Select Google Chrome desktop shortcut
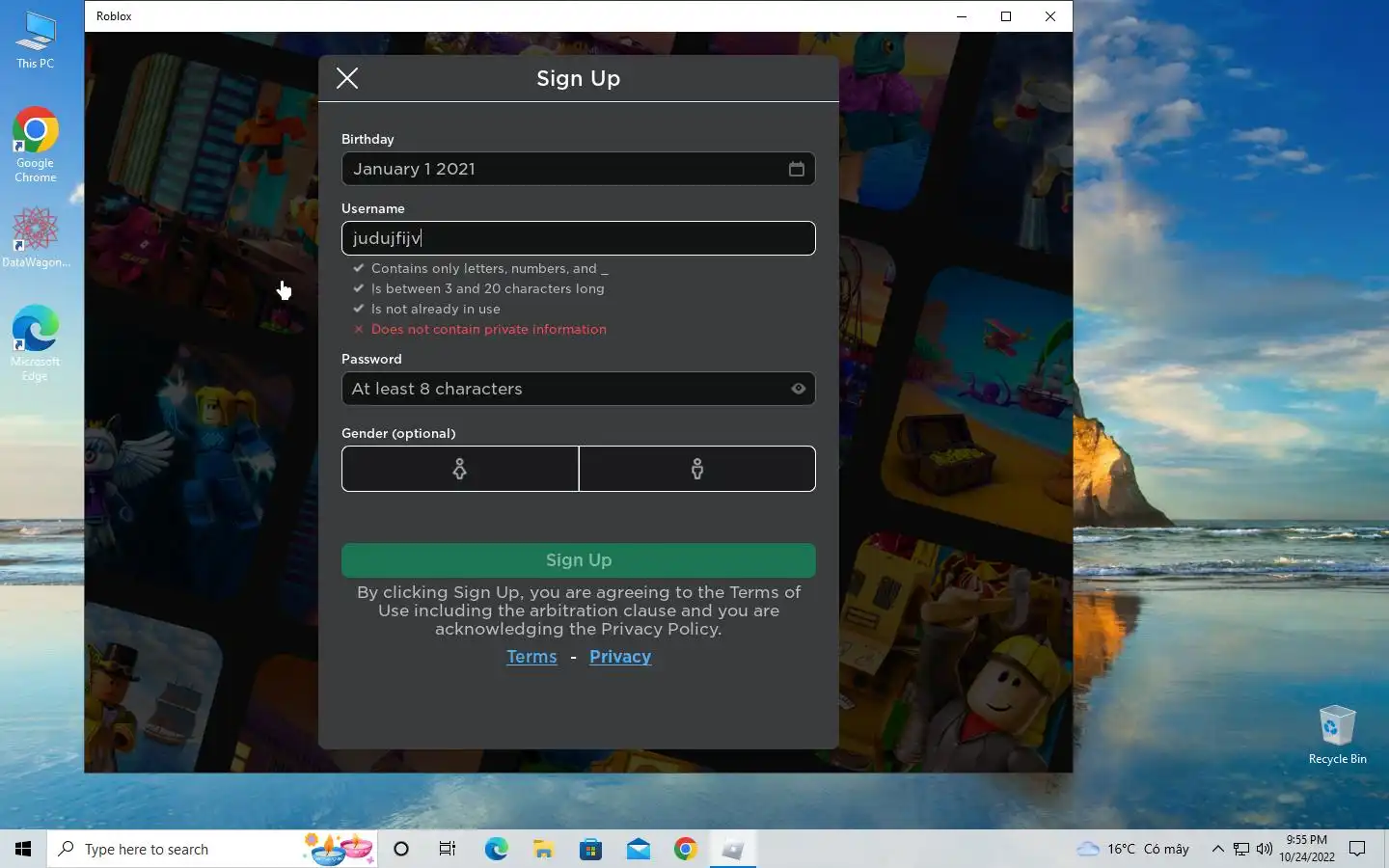 click(x=36, y=145)
